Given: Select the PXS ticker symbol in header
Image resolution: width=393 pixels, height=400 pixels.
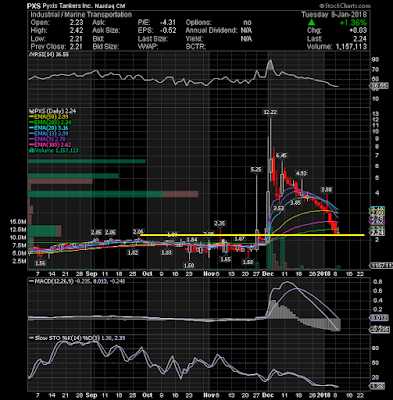Looking at the screenshot, I should (x=34, y=6).
